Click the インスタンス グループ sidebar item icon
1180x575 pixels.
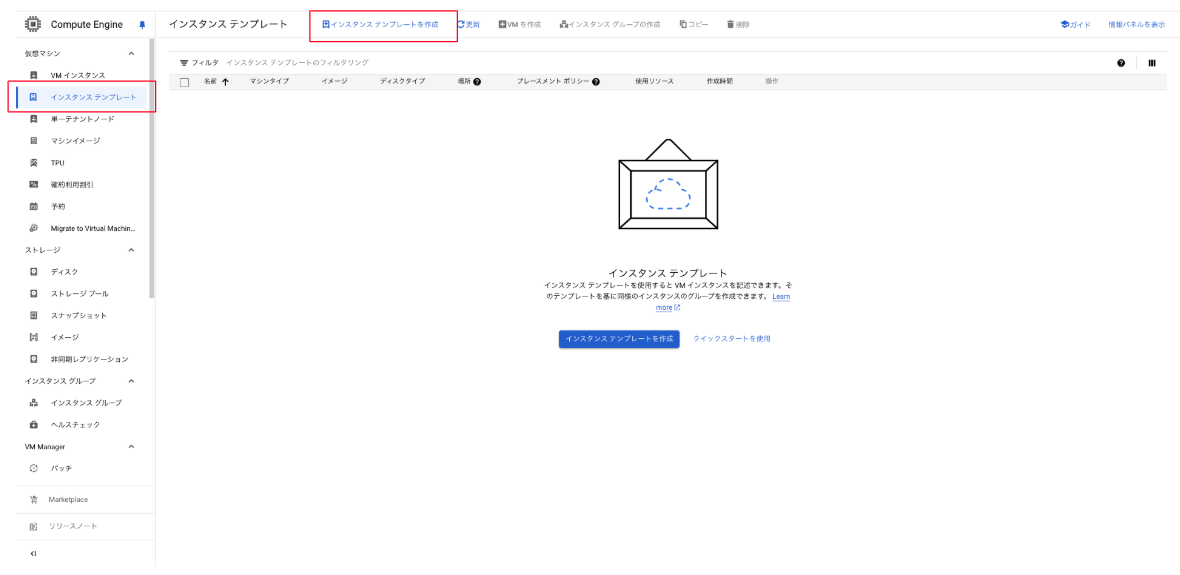point(33,403)
